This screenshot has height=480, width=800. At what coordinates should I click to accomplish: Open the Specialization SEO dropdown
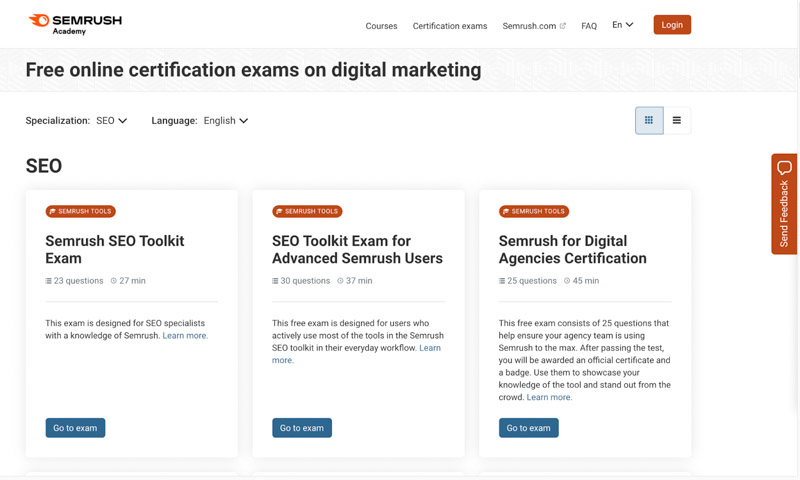click(x=111, y=120)
